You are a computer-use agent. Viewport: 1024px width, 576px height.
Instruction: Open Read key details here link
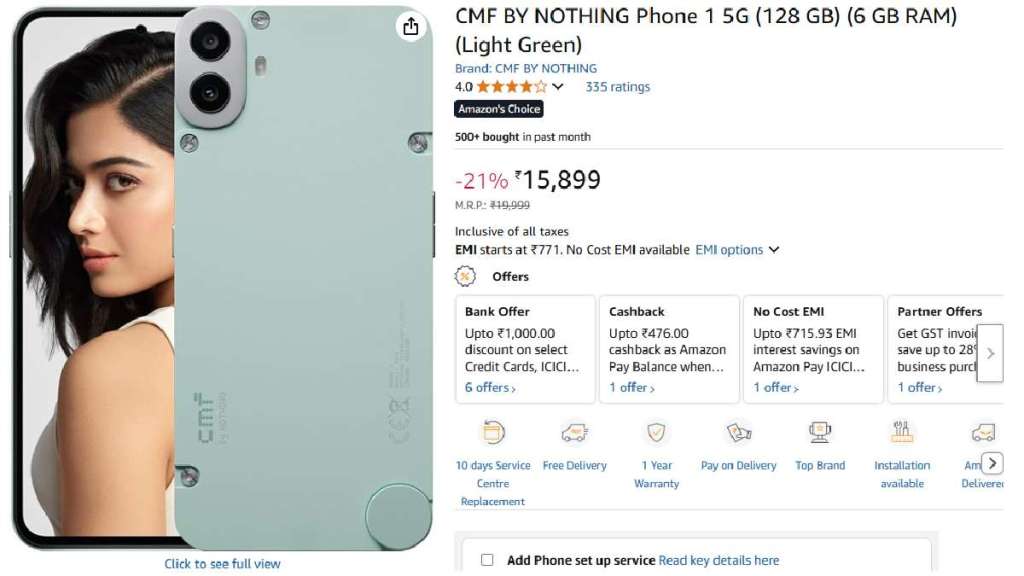tap(718, 560)
